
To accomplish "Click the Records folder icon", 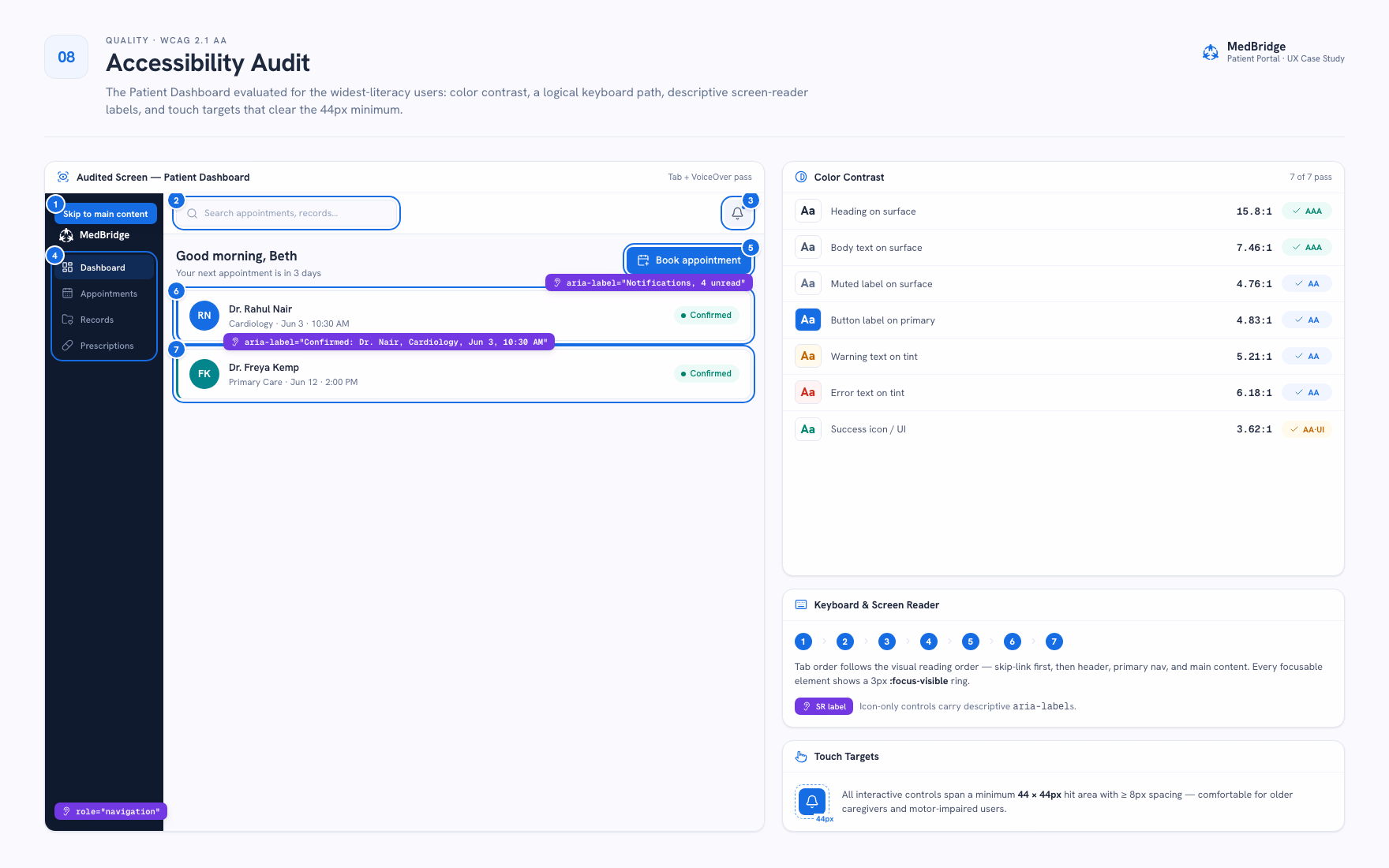I will click(67, 320).
